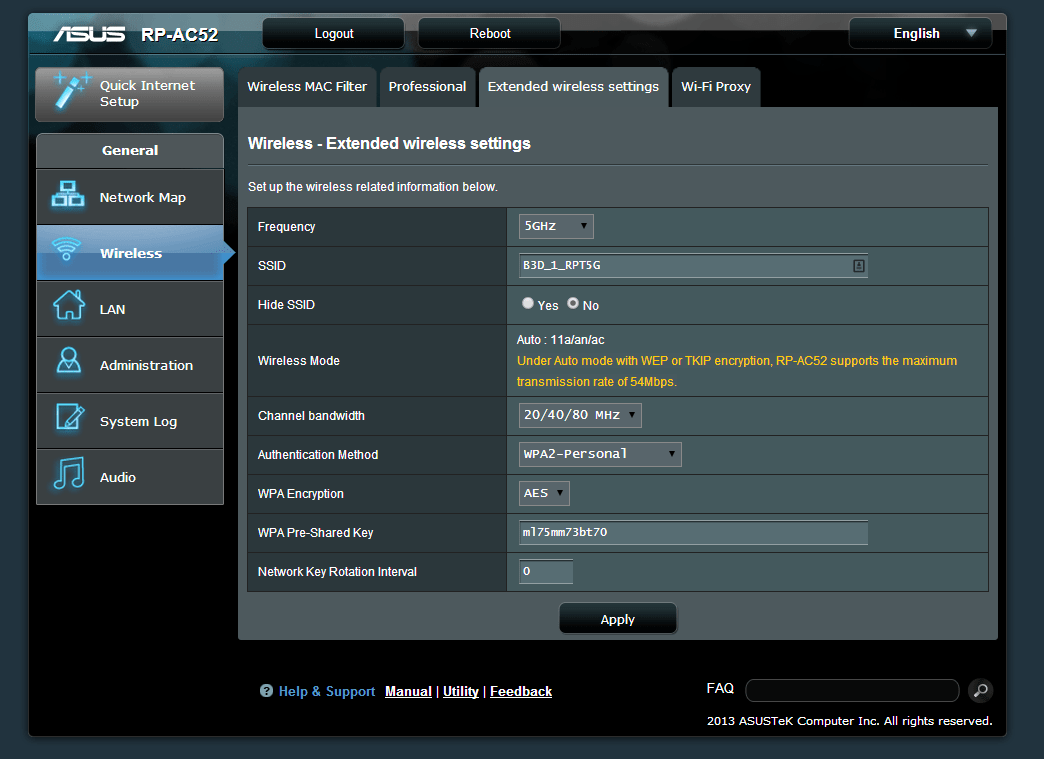Click the Apply button
The height and width of the screenshot is (759, 1044).
(617, 618)
